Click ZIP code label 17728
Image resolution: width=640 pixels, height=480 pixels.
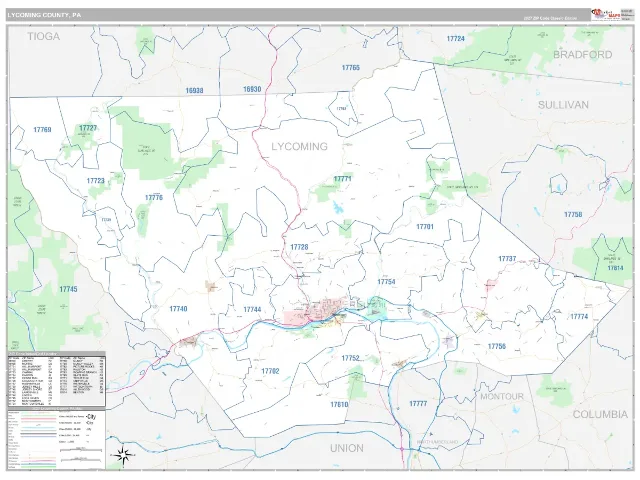[299, 247]
